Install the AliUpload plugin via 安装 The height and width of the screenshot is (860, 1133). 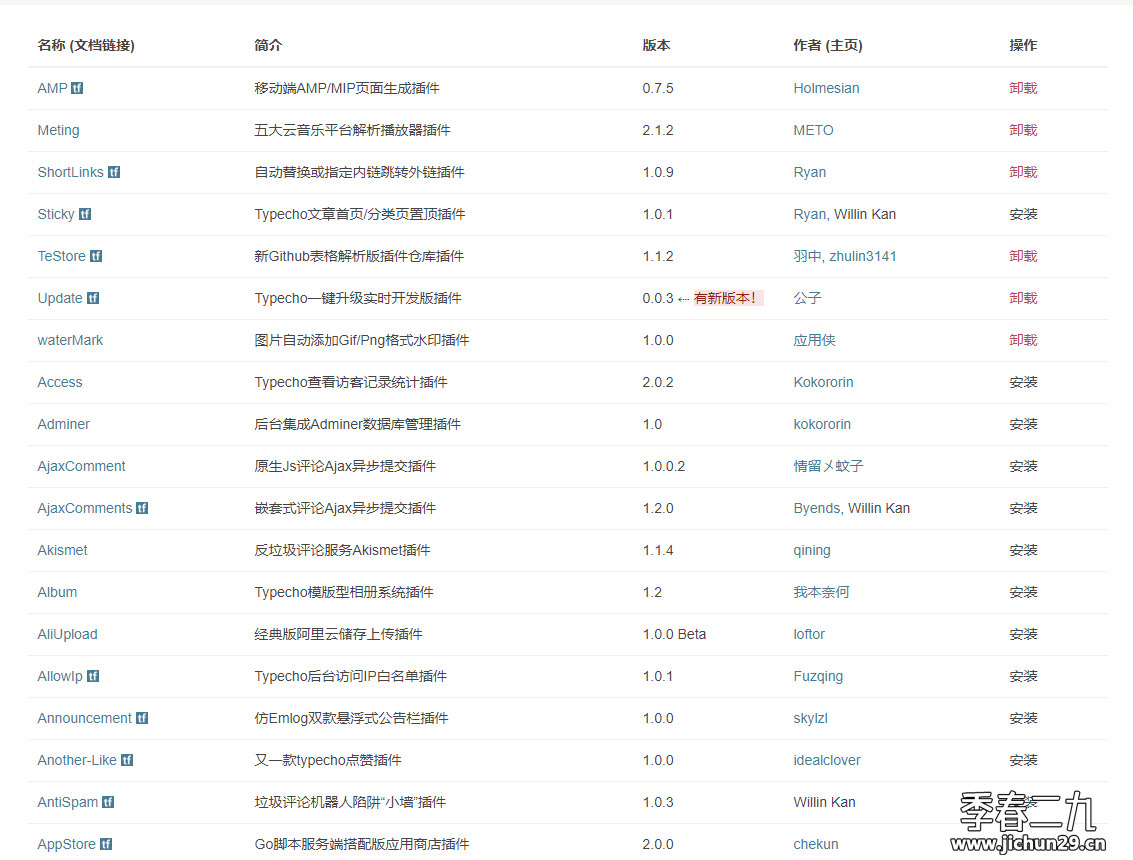coord(1023,634)
